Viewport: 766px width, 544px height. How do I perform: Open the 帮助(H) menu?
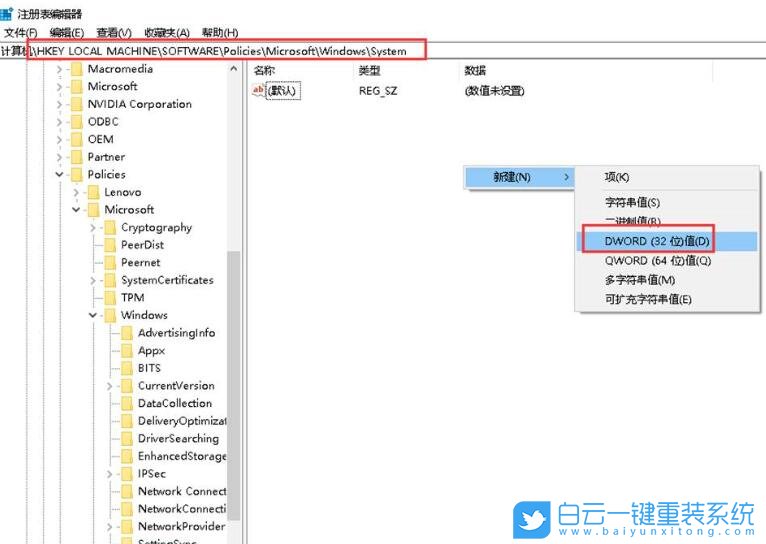pos(219,33)
